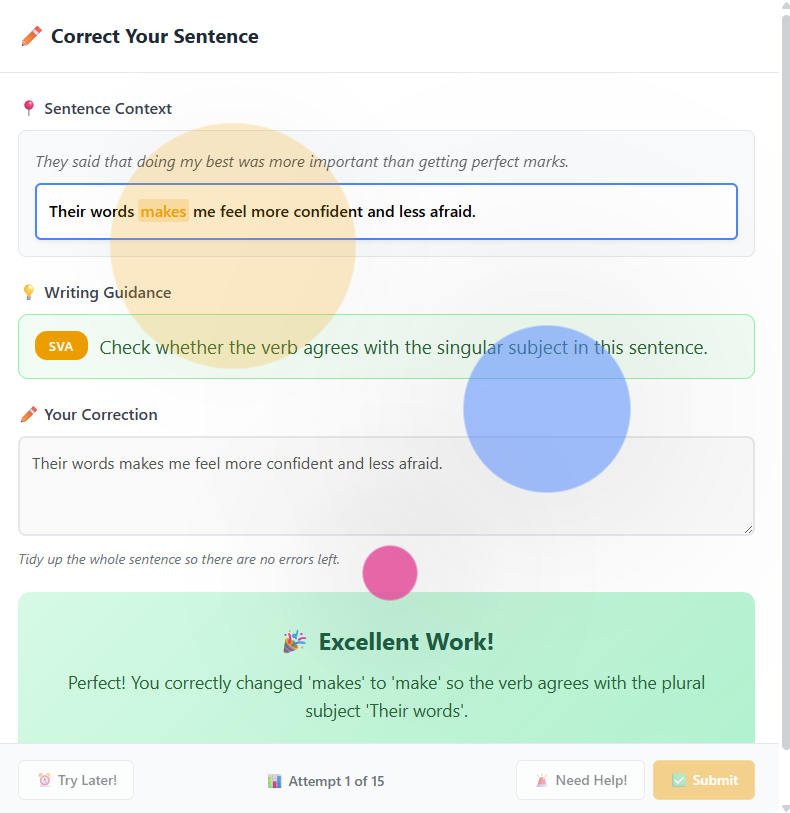Click the bar chart icon beside Attempt counter
The height and width of the screenshot is (813, 790).
pyautogui.click(x=275, y=781)
